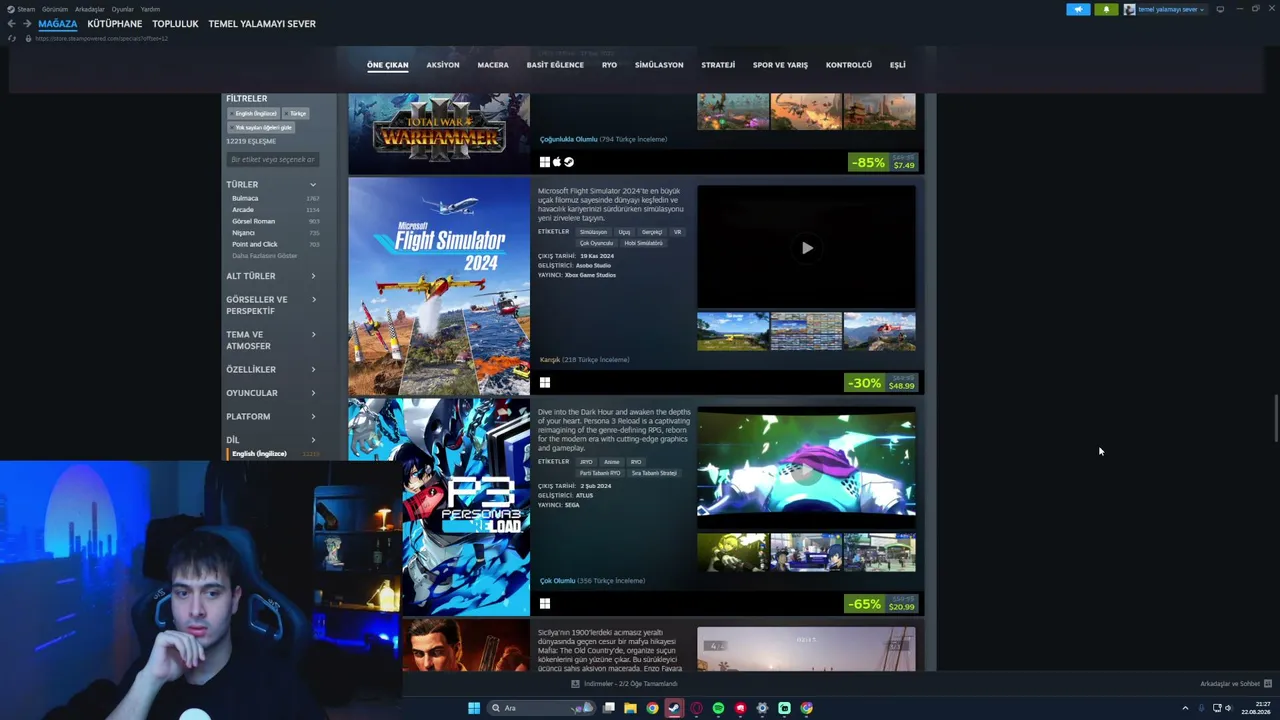Open the Microsoft Flight Simulator 2024 cover art
This screenshot has width=1280, height=720.
point(439,287)
